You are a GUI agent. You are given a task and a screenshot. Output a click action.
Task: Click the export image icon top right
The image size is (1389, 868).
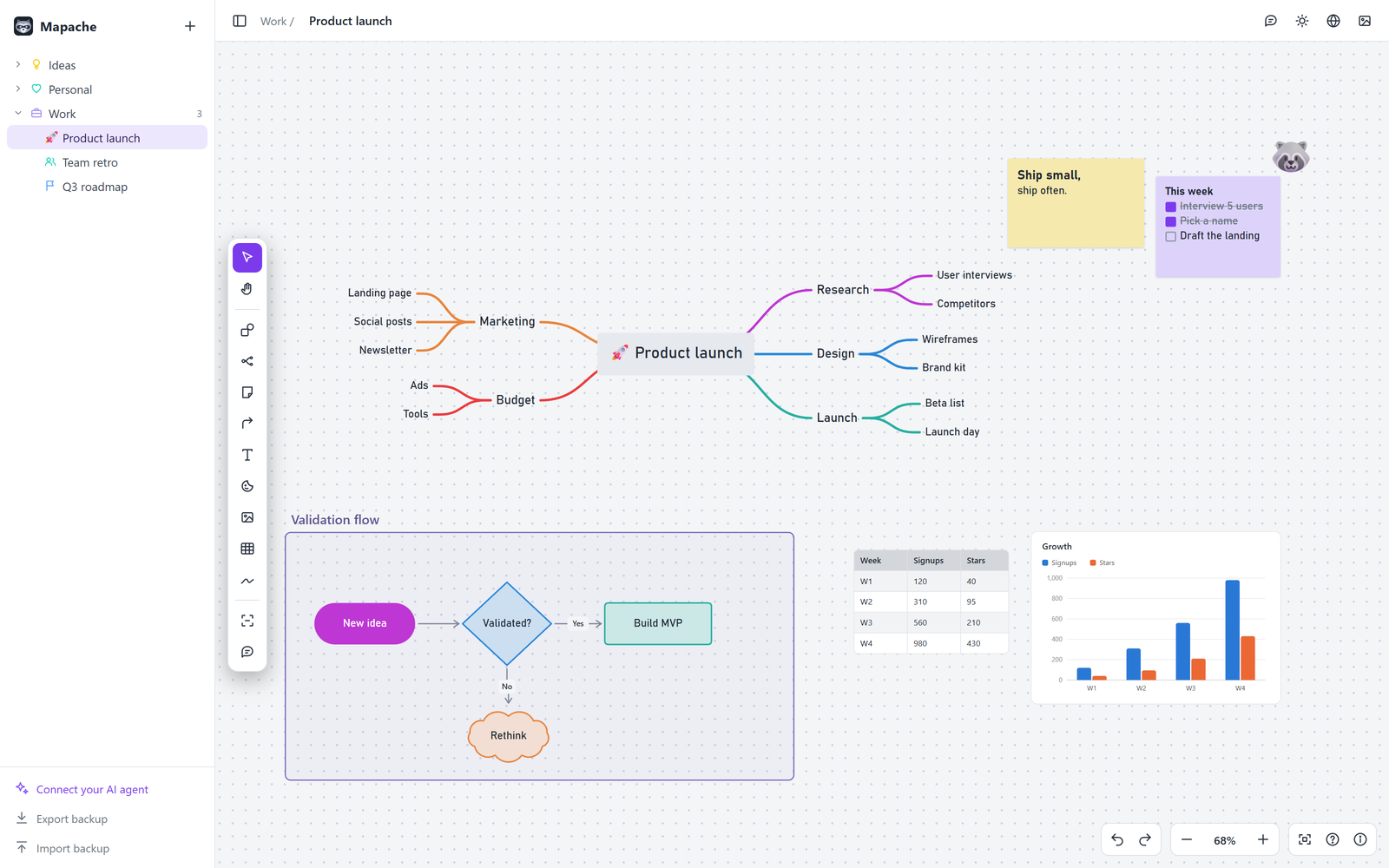[1365, 21]
